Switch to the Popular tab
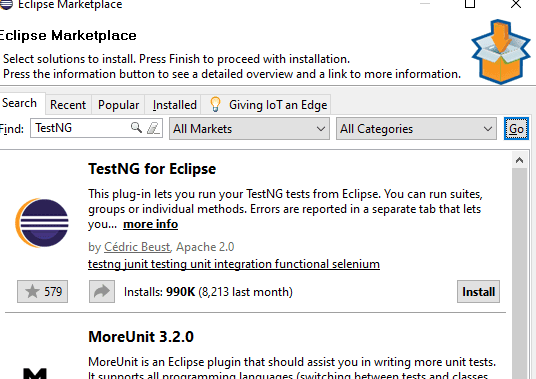 click(x=118, y=105)
